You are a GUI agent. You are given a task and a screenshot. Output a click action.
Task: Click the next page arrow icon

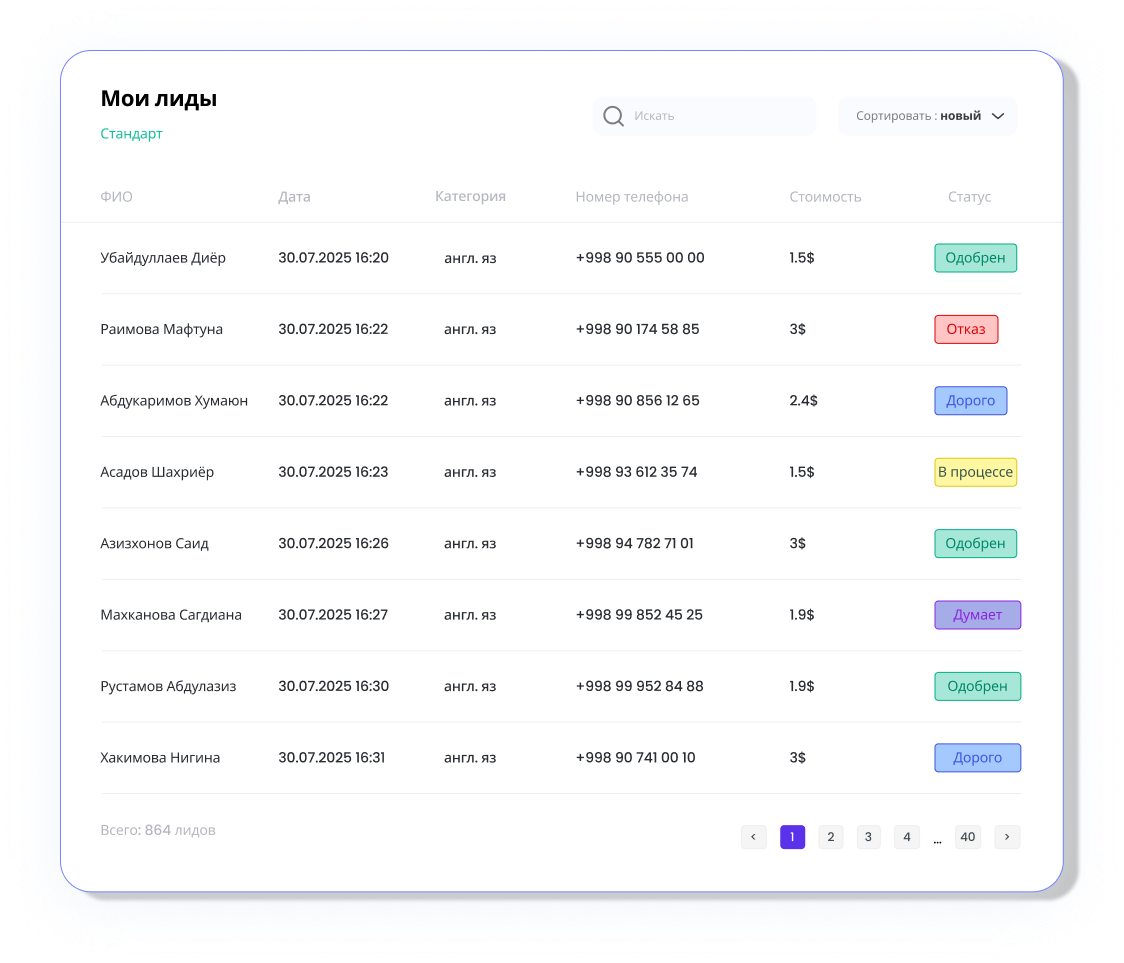click(1007, 837)
